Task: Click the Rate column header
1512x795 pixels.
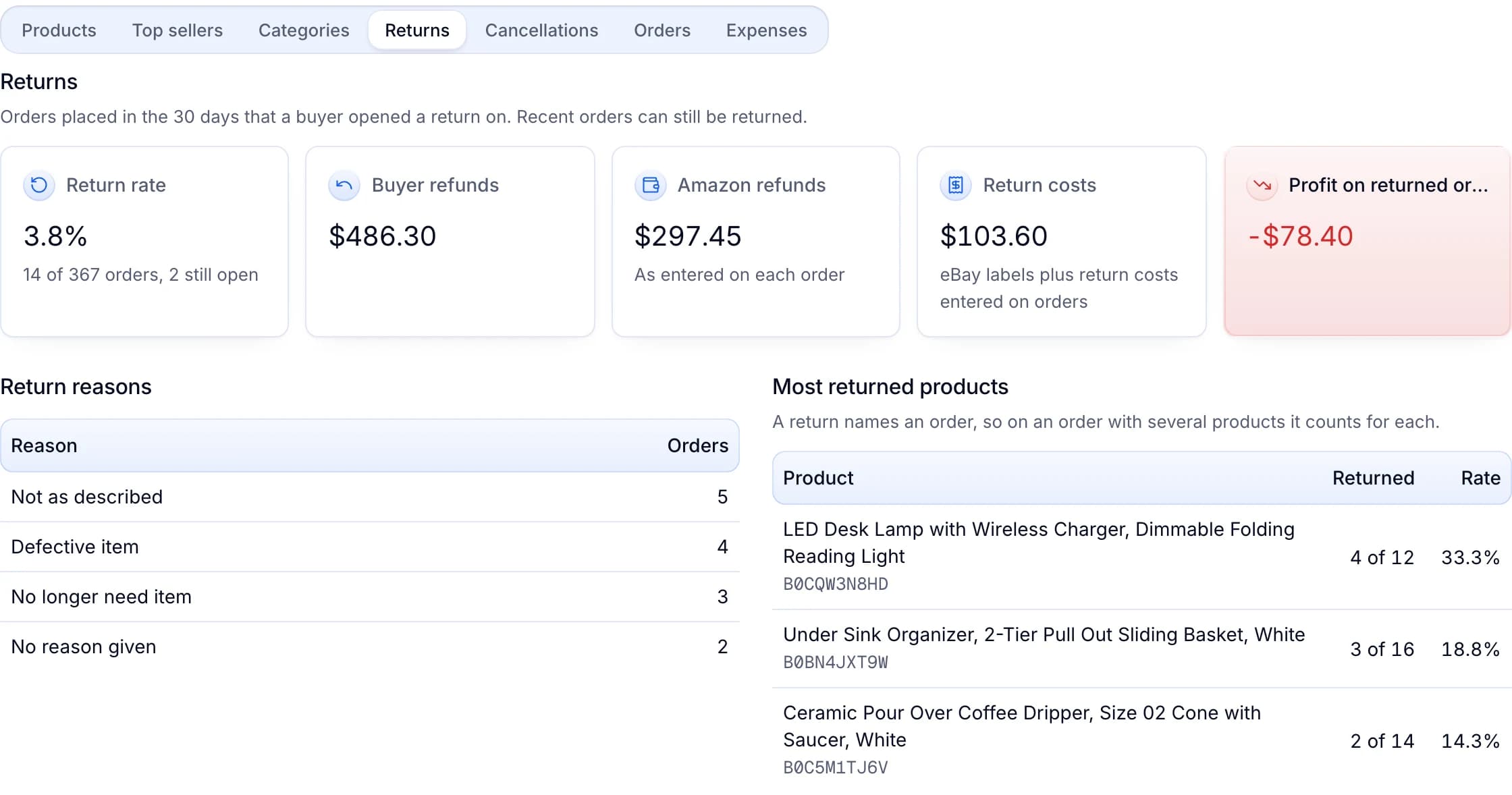Action: coord(1480,478)
